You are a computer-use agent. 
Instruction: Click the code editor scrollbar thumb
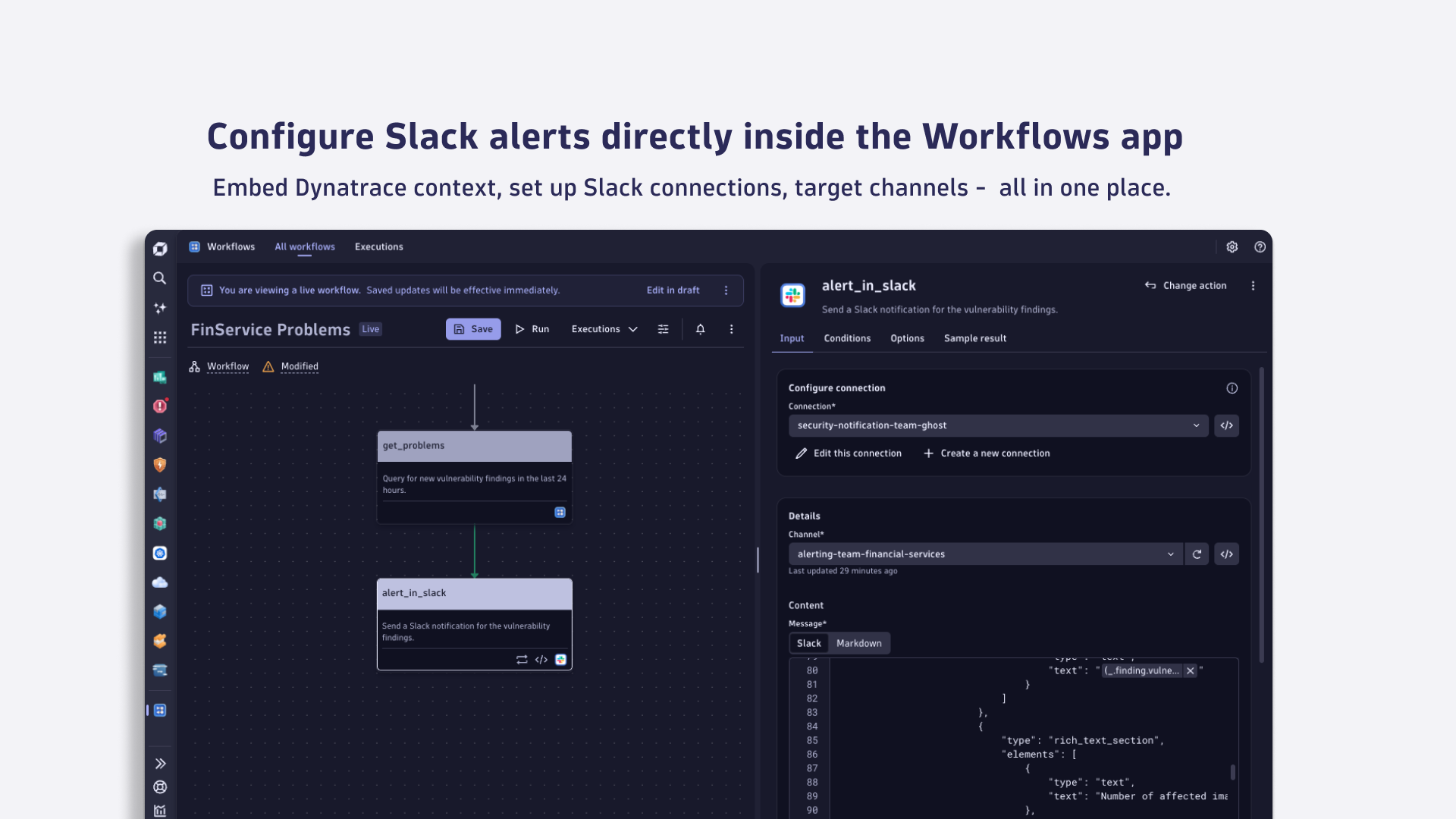point(1233,773)
